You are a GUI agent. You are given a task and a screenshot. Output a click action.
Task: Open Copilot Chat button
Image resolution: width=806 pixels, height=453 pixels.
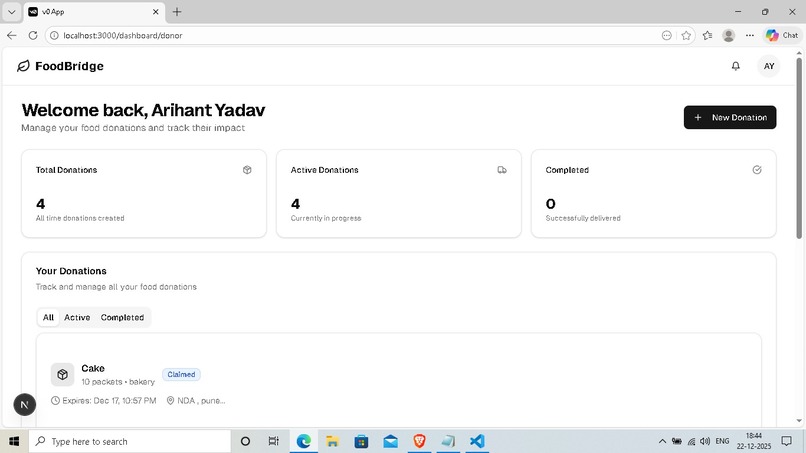(782, 35)
